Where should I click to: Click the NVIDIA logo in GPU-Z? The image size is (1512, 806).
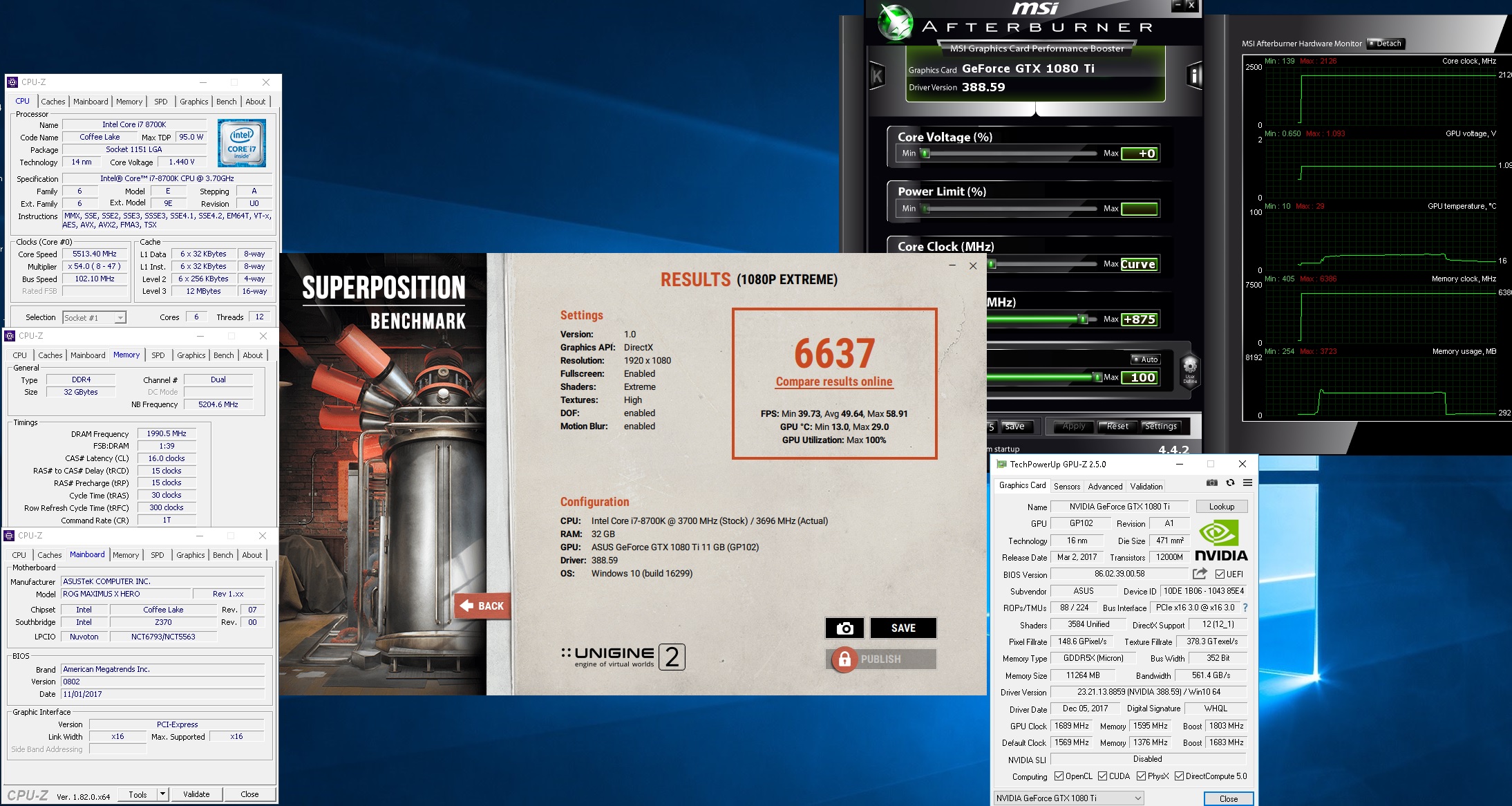pos(1221,541)
